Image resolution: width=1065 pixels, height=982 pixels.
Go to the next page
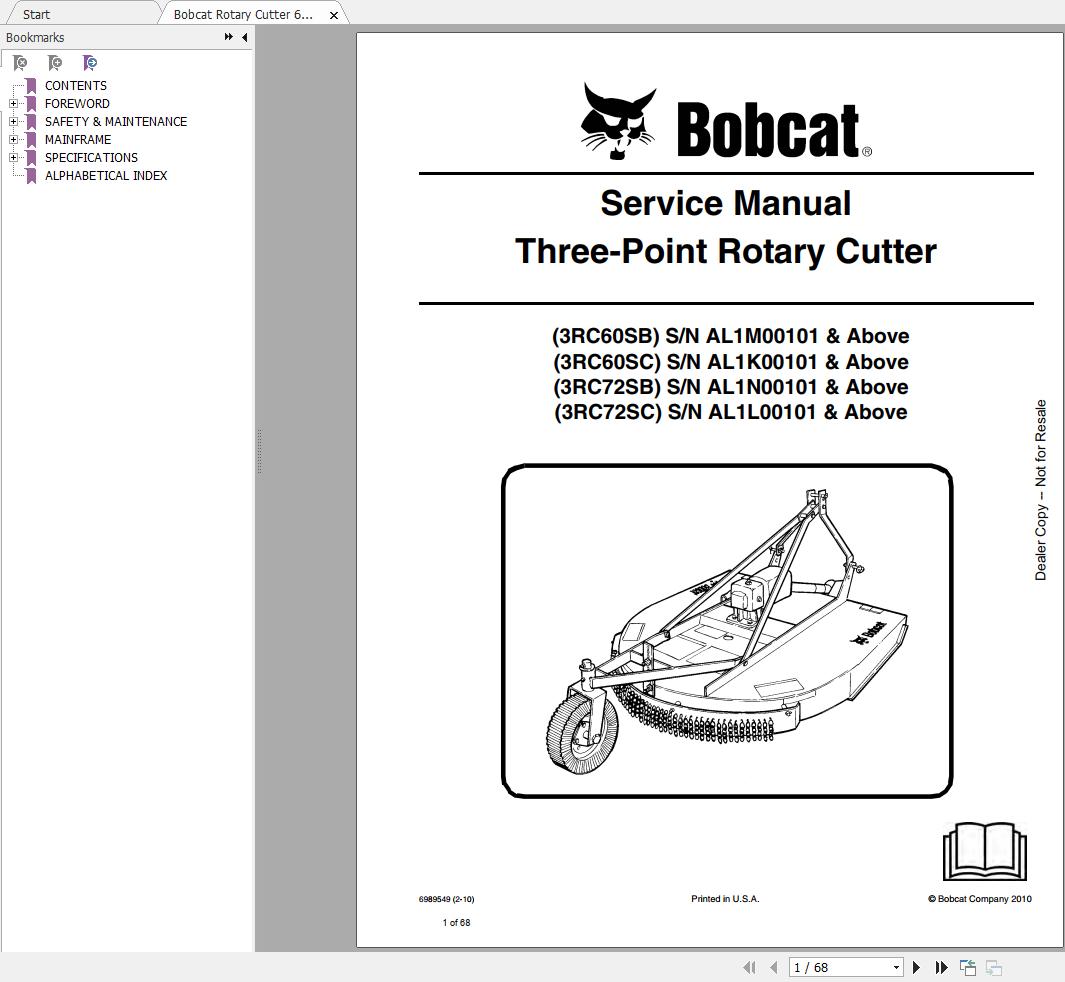pos(916,967)
